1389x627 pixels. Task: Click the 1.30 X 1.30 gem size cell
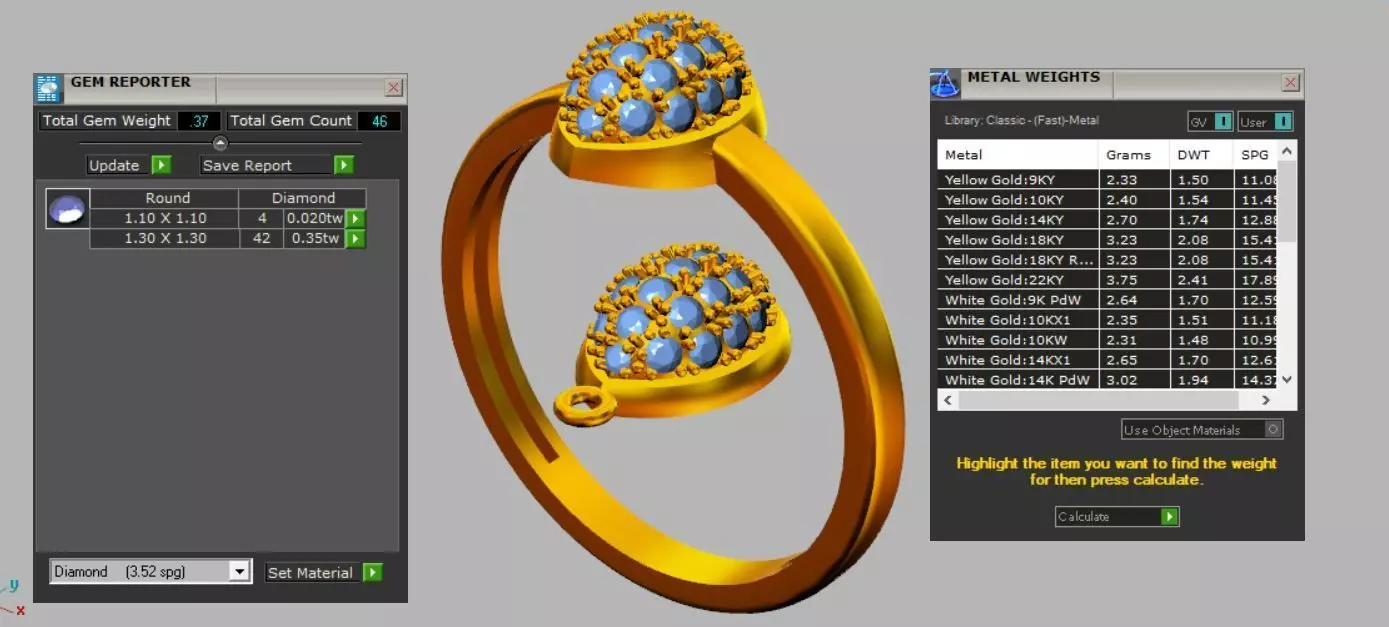tap(165, 239)
